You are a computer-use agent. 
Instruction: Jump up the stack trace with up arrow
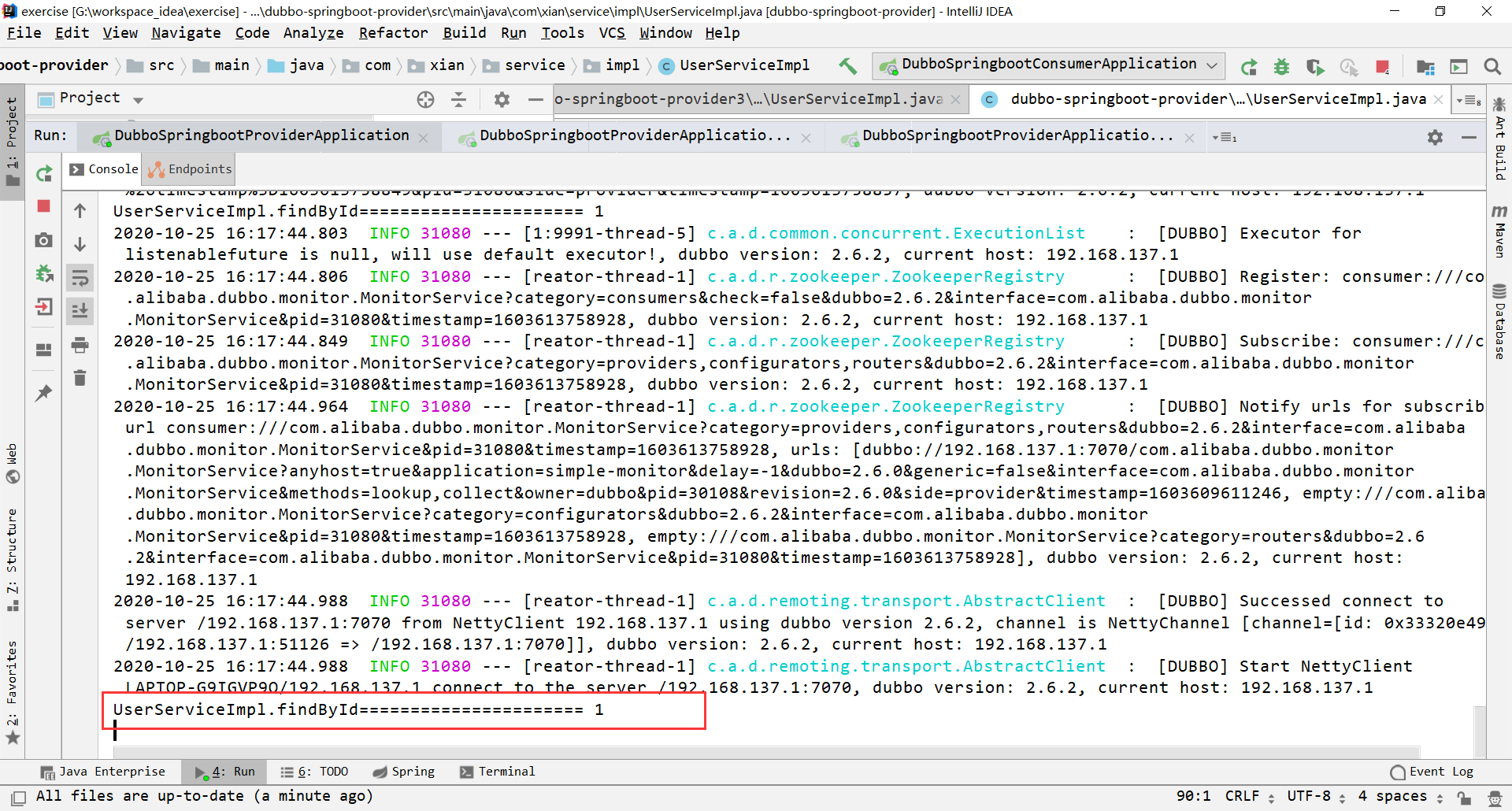[80, 211]
